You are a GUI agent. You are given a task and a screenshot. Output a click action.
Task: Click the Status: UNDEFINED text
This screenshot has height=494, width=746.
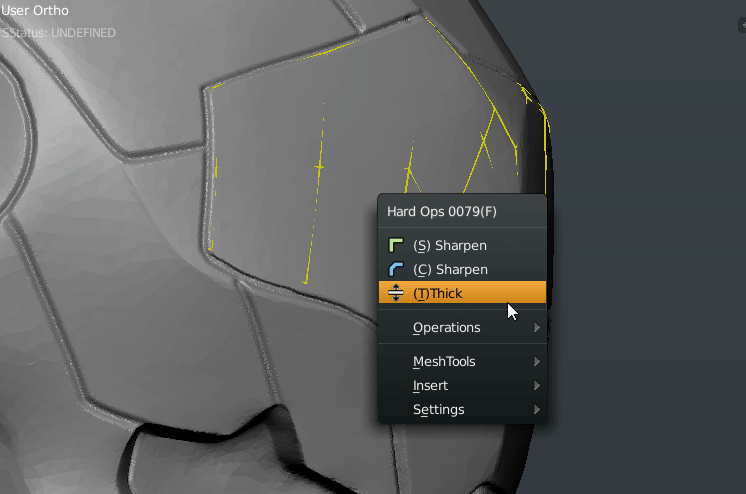[60, 33]
